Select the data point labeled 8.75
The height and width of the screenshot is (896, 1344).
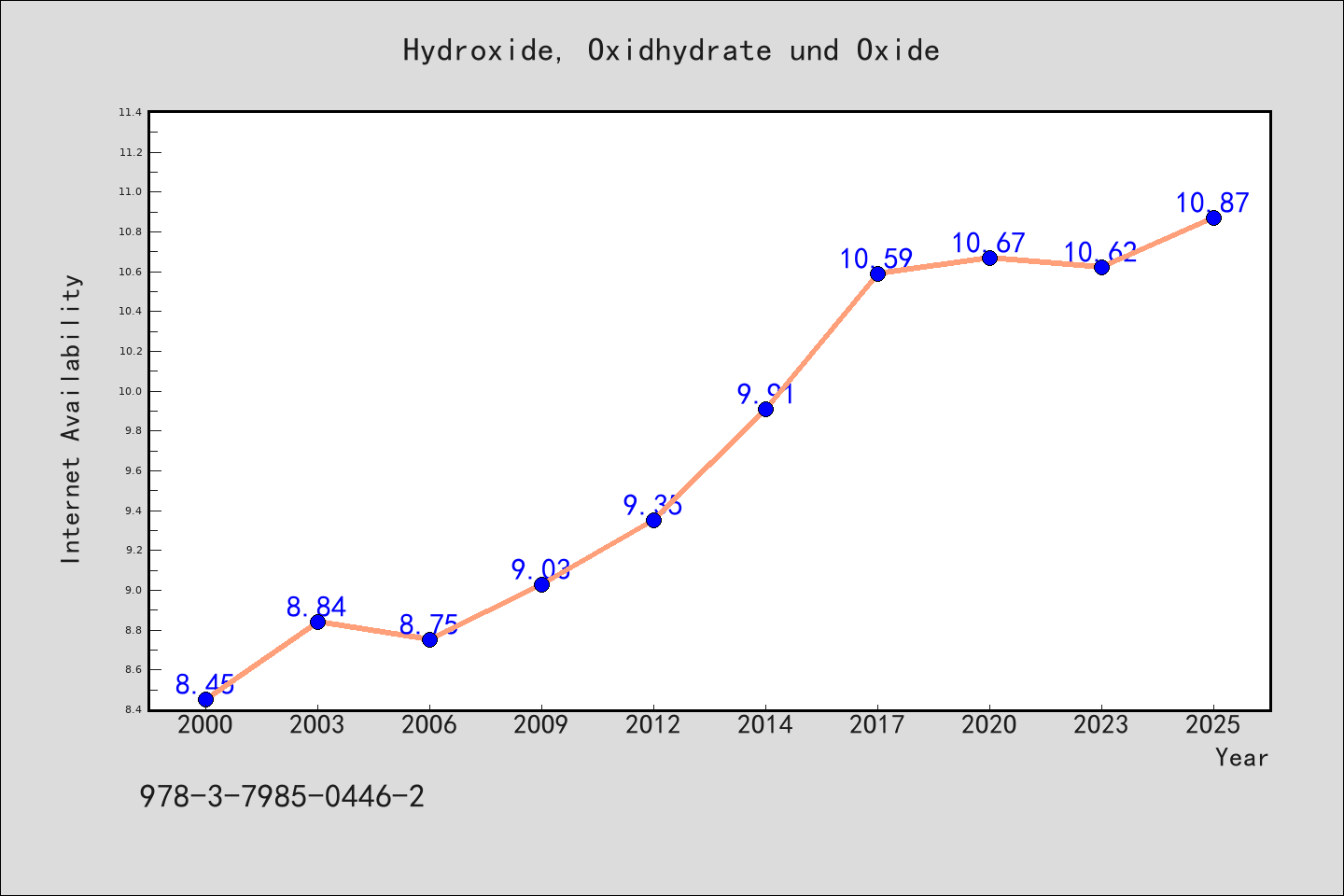pyautogui.click(x=429, y=639)
